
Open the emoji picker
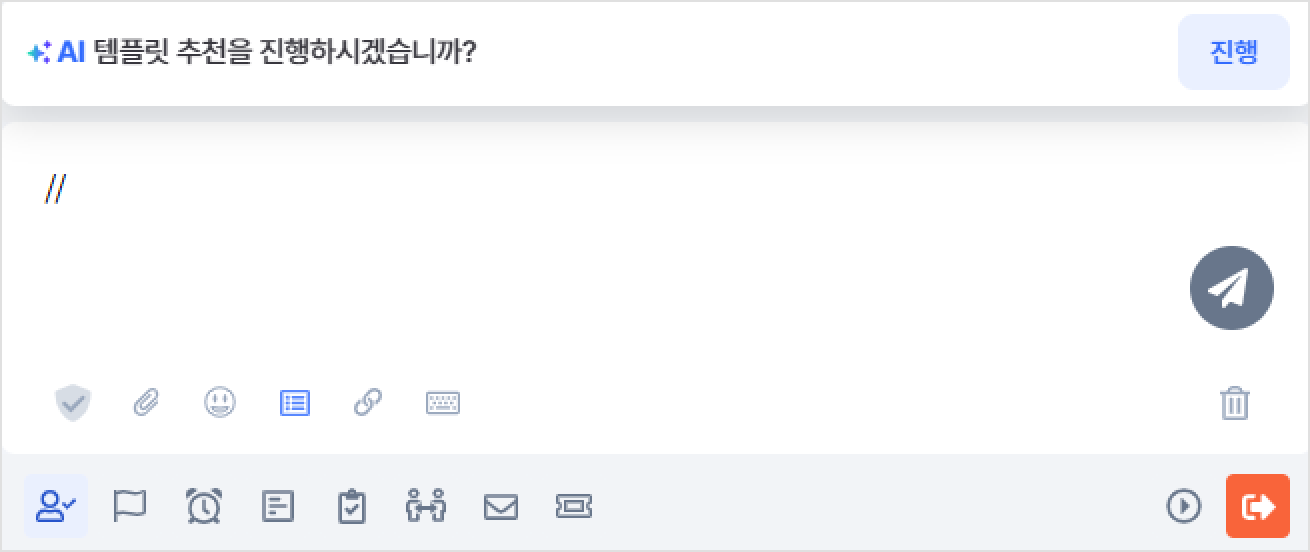[x=220, y=404]
